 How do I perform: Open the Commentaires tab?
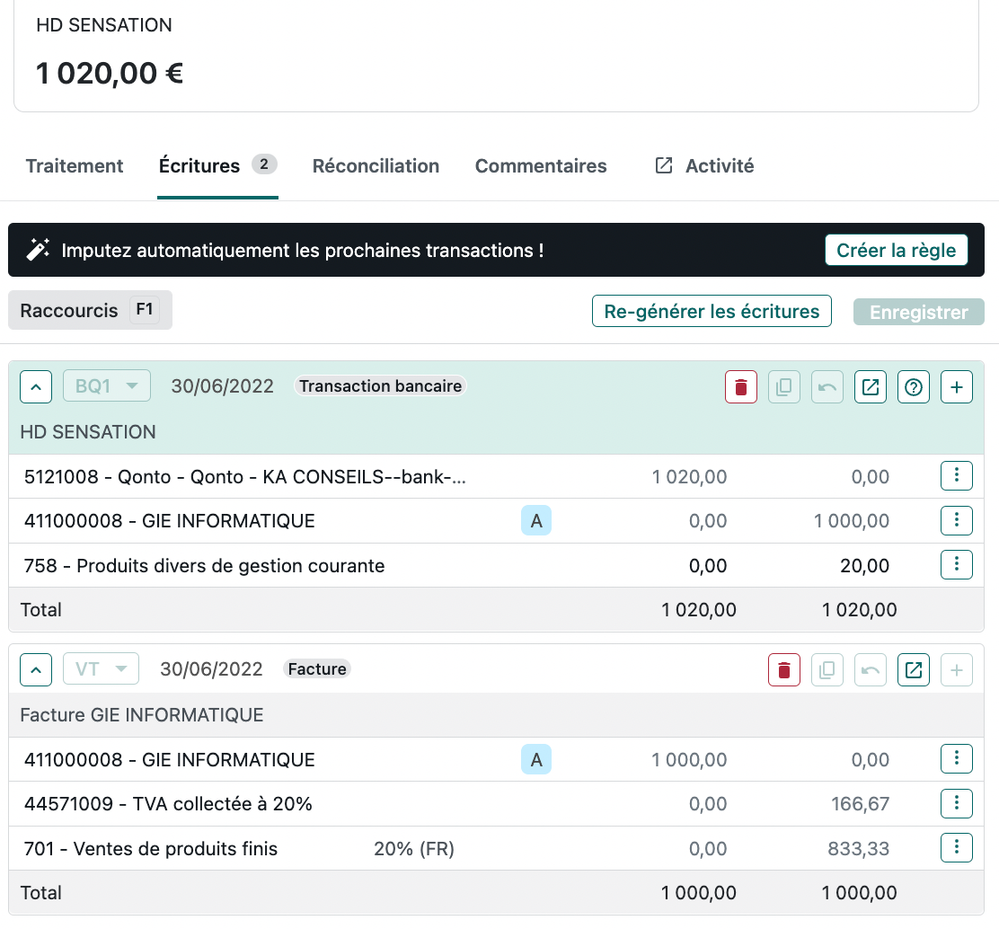[540, 166]
